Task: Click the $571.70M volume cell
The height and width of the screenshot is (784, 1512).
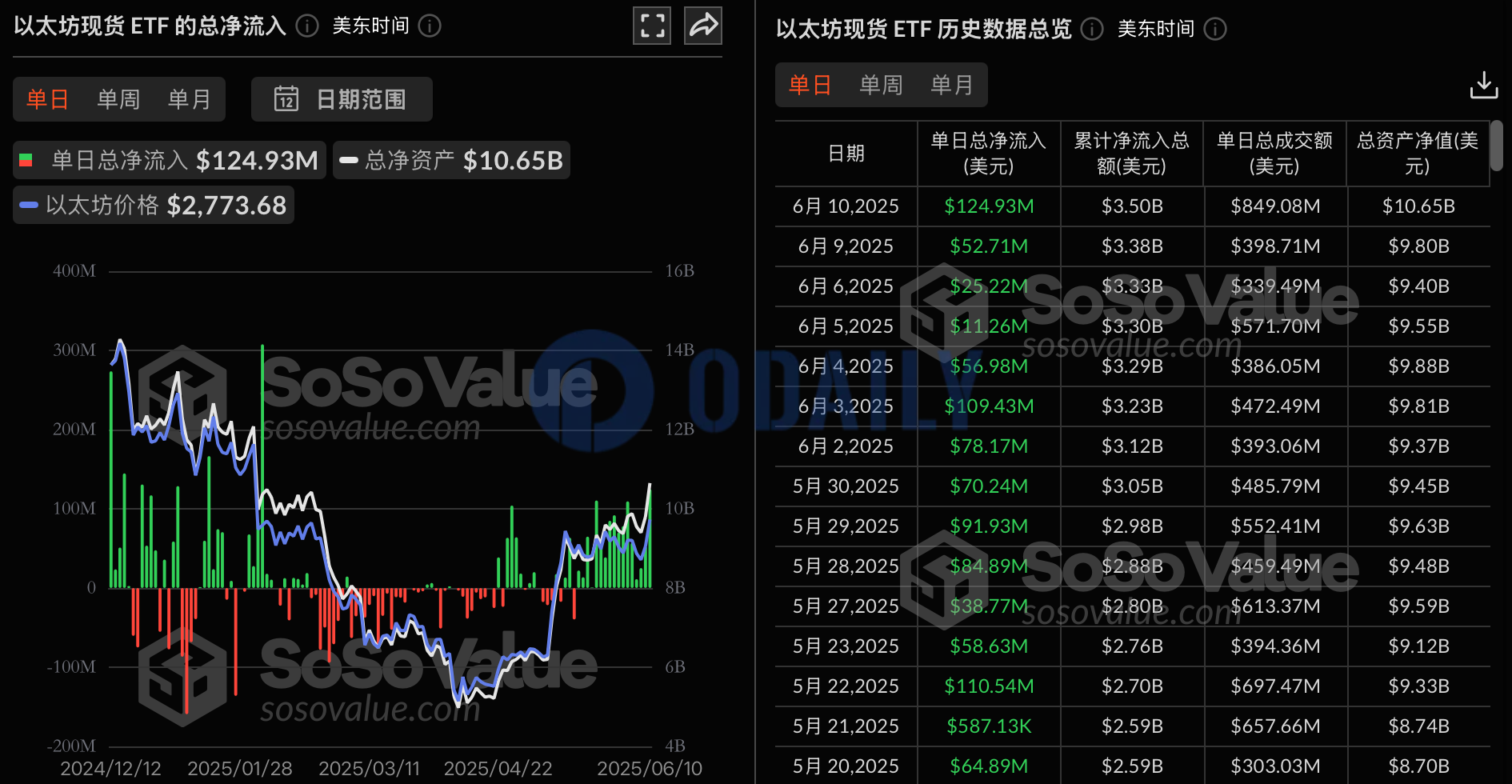Action: [1275, 326]
